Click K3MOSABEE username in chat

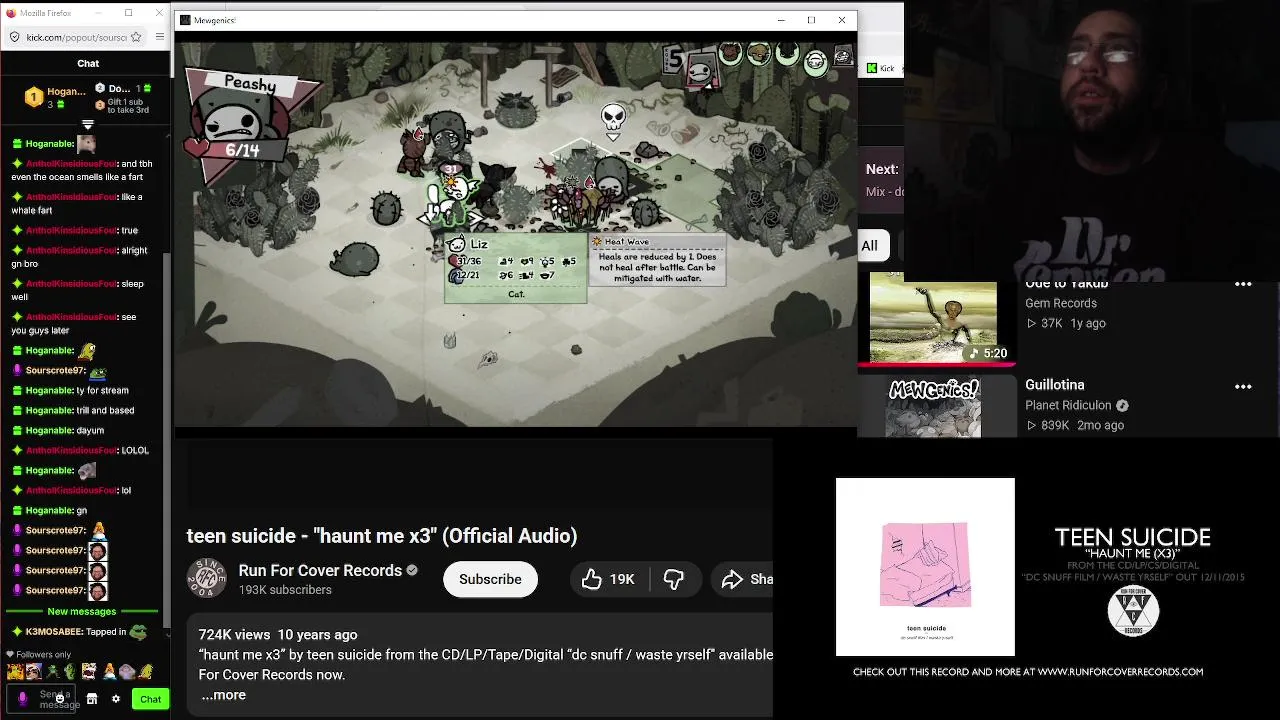(54, 631)
